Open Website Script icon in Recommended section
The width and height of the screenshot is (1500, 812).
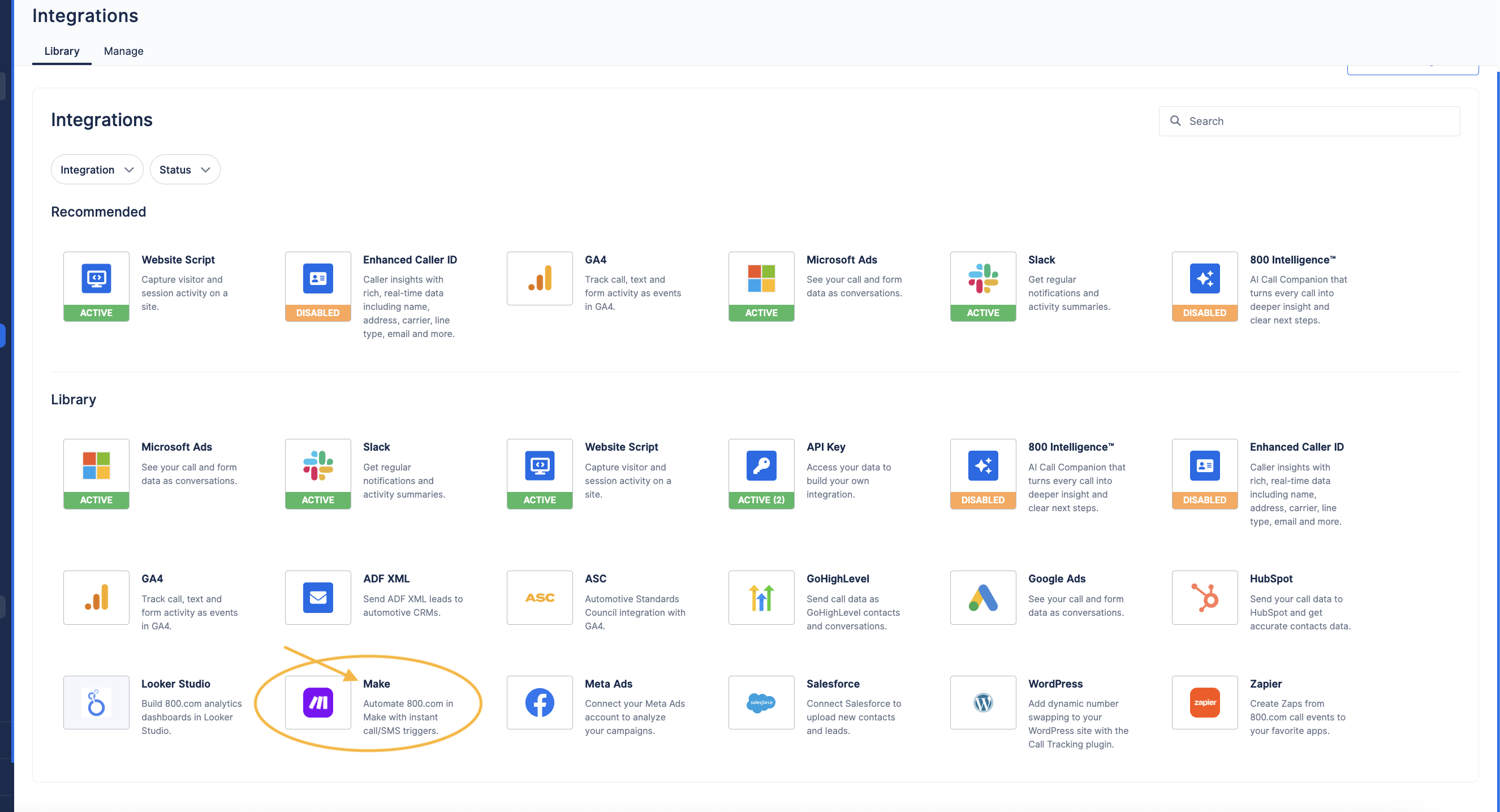click(96, 279)
